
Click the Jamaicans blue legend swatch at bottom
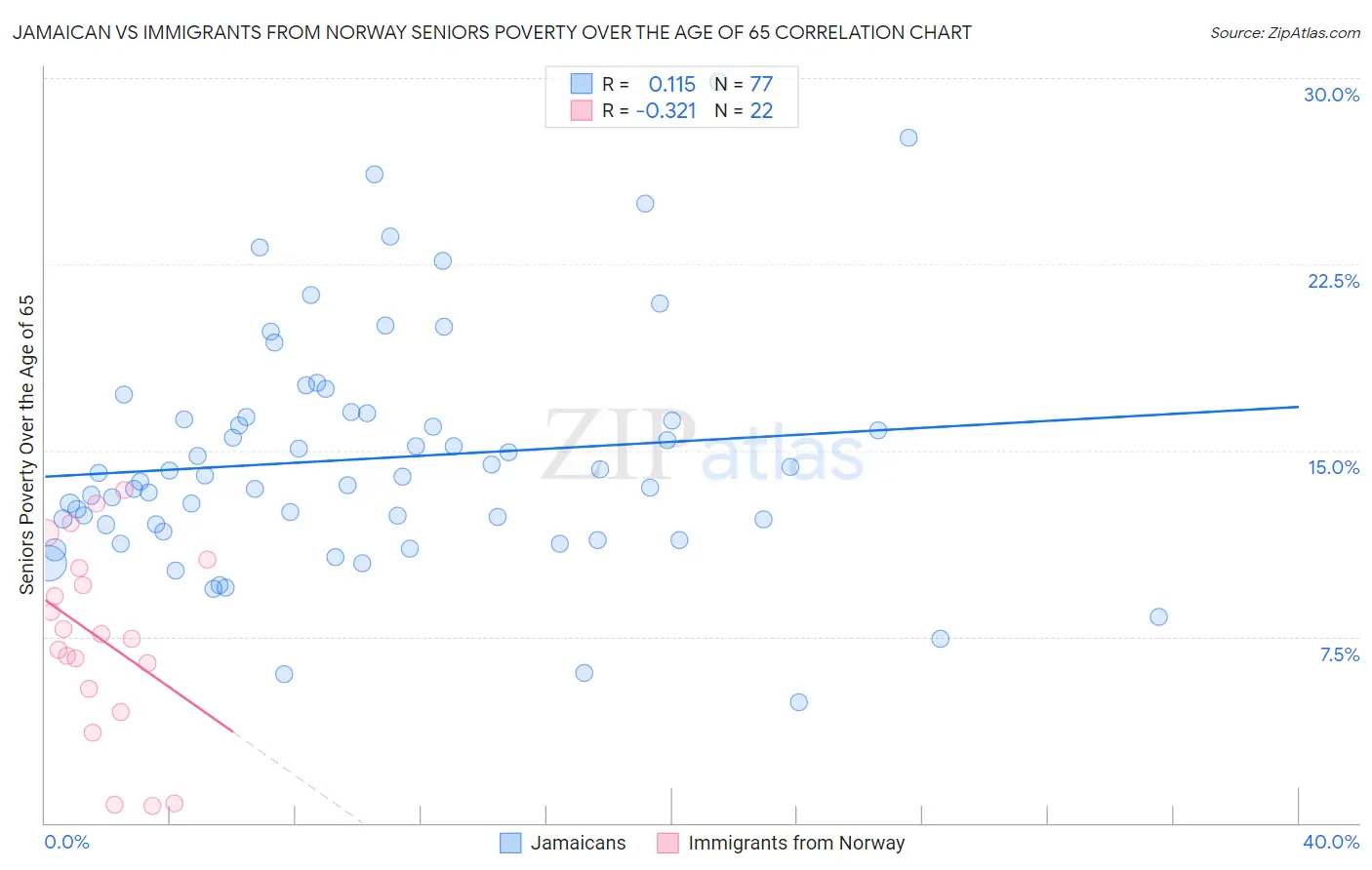point(510,843)
